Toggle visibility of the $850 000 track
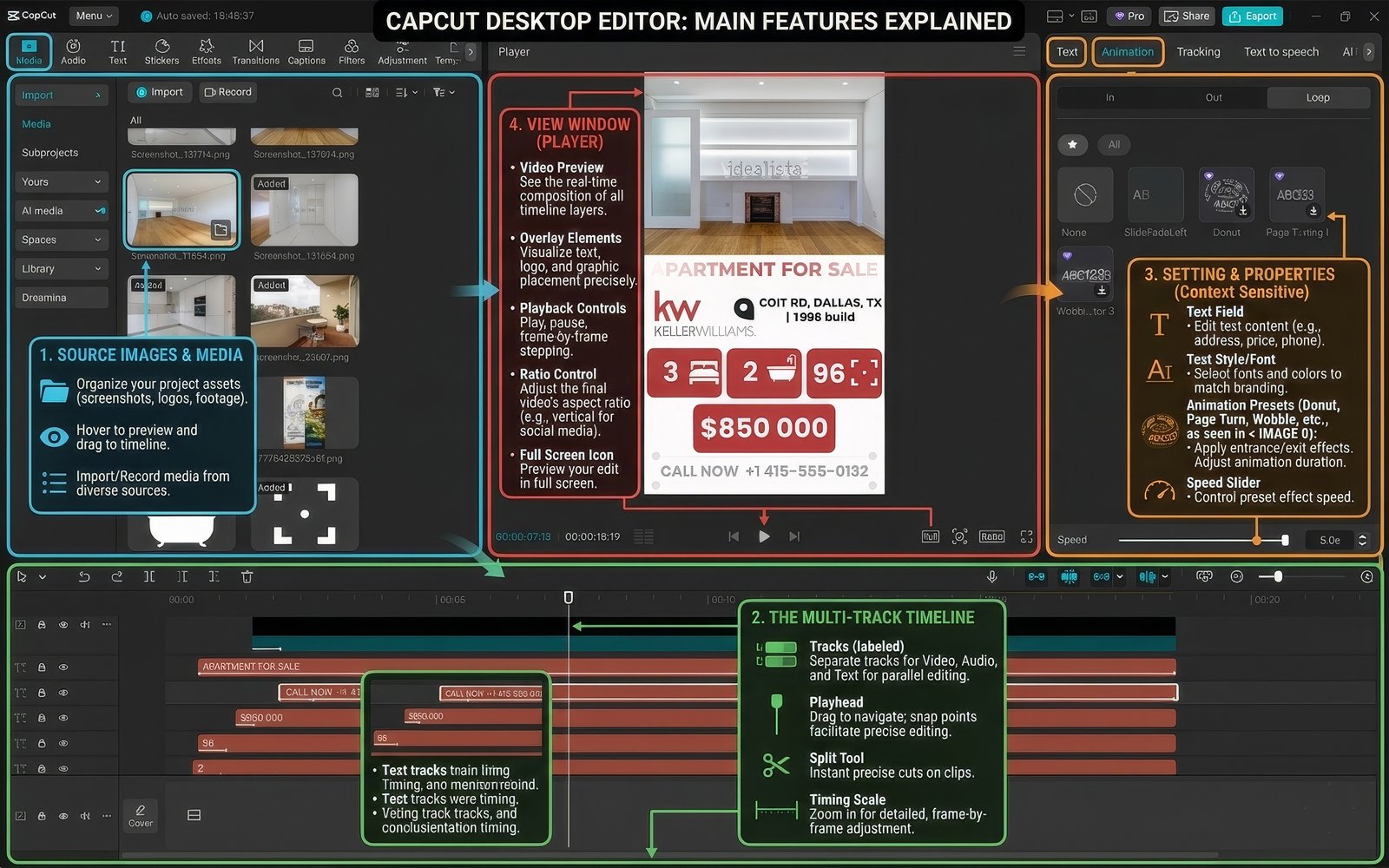 click(63, 718)
